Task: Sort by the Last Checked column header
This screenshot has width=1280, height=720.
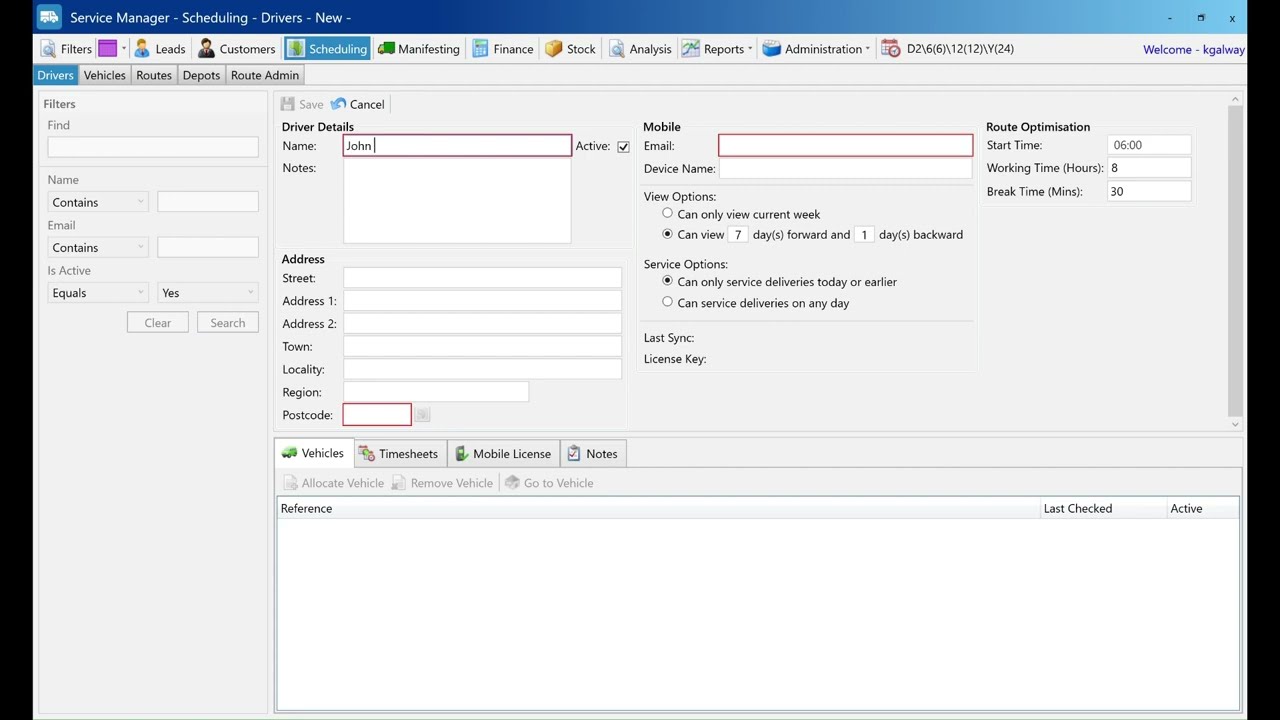Action: tap(1103, 508)
